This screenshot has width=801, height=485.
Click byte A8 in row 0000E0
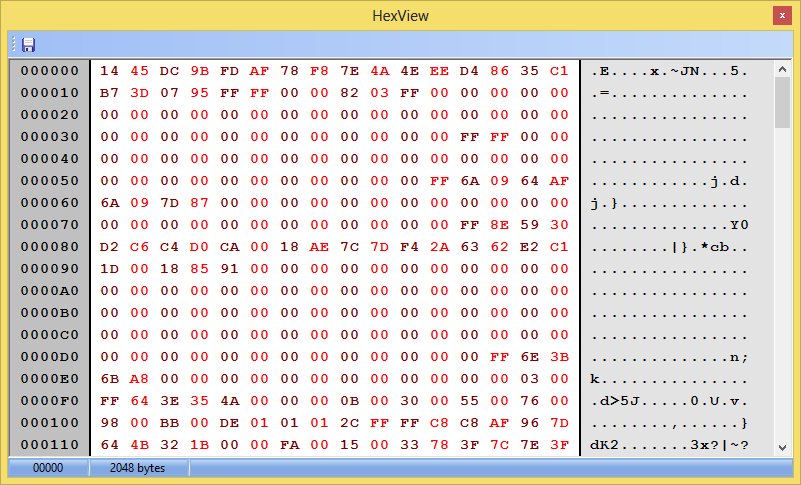139,378
